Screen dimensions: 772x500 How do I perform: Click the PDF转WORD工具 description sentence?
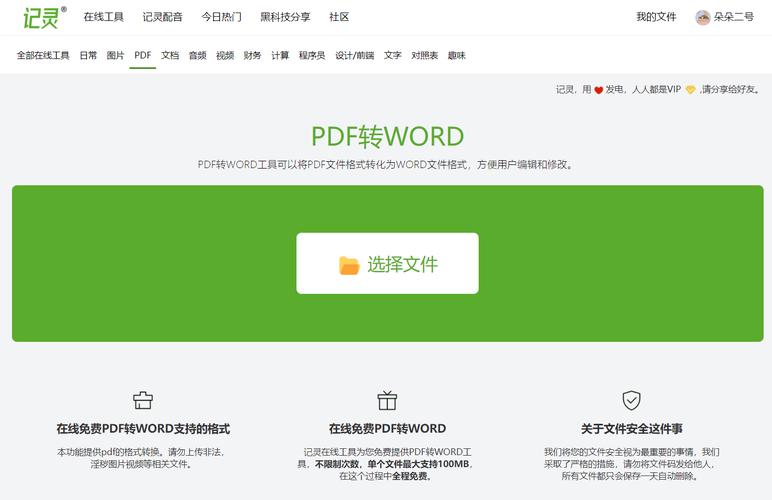point(387,165)
